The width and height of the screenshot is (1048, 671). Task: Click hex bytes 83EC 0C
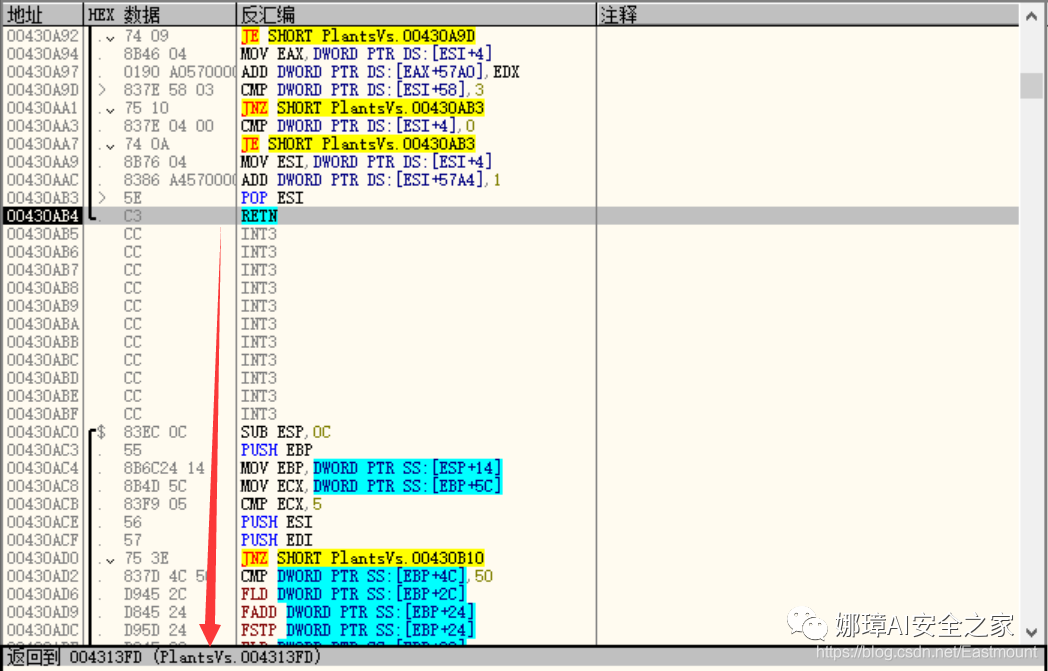pyautogui.click(x=155, y=433)
